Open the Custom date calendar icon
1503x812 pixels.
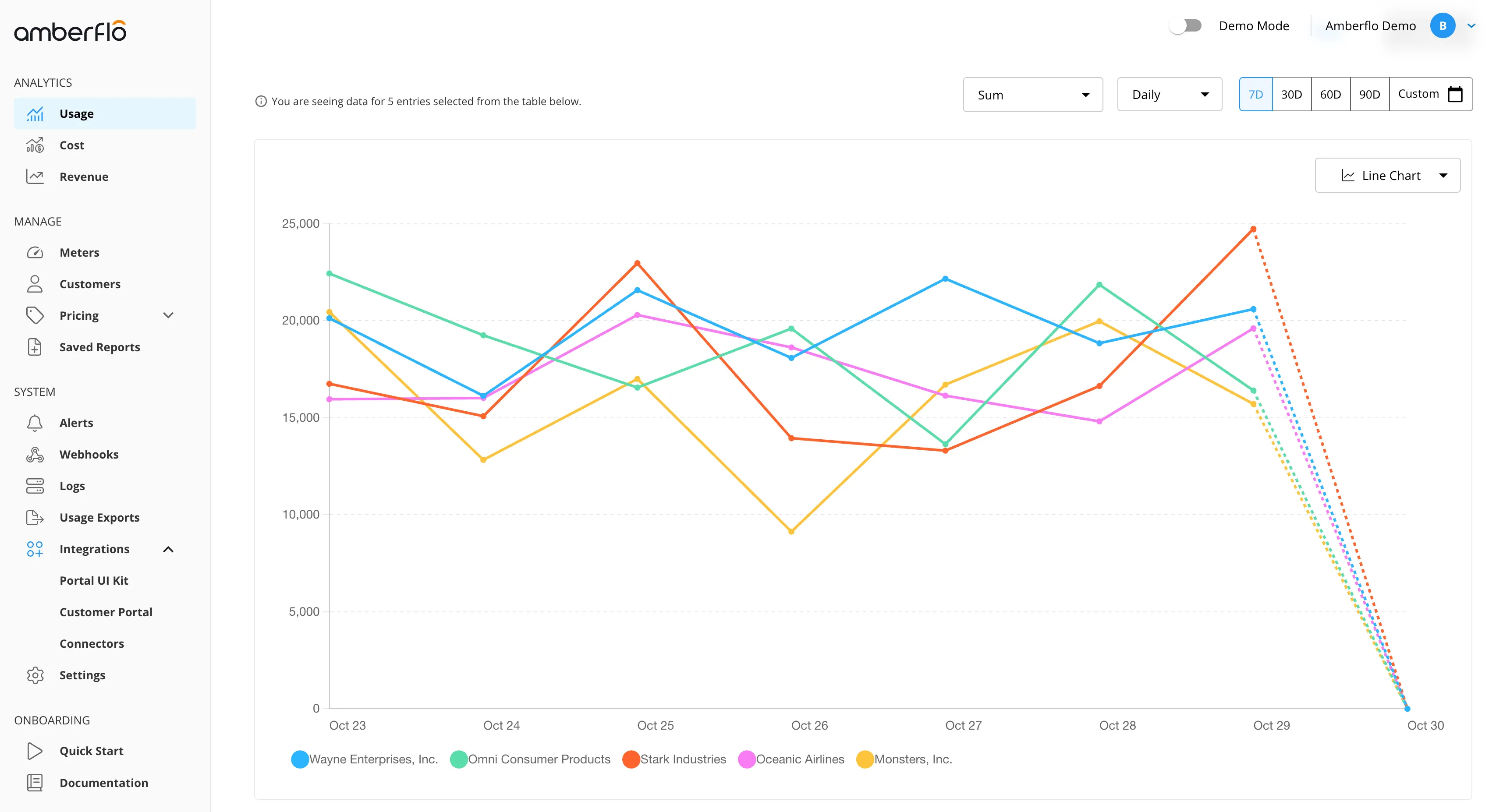click(x=1455, y=94)
